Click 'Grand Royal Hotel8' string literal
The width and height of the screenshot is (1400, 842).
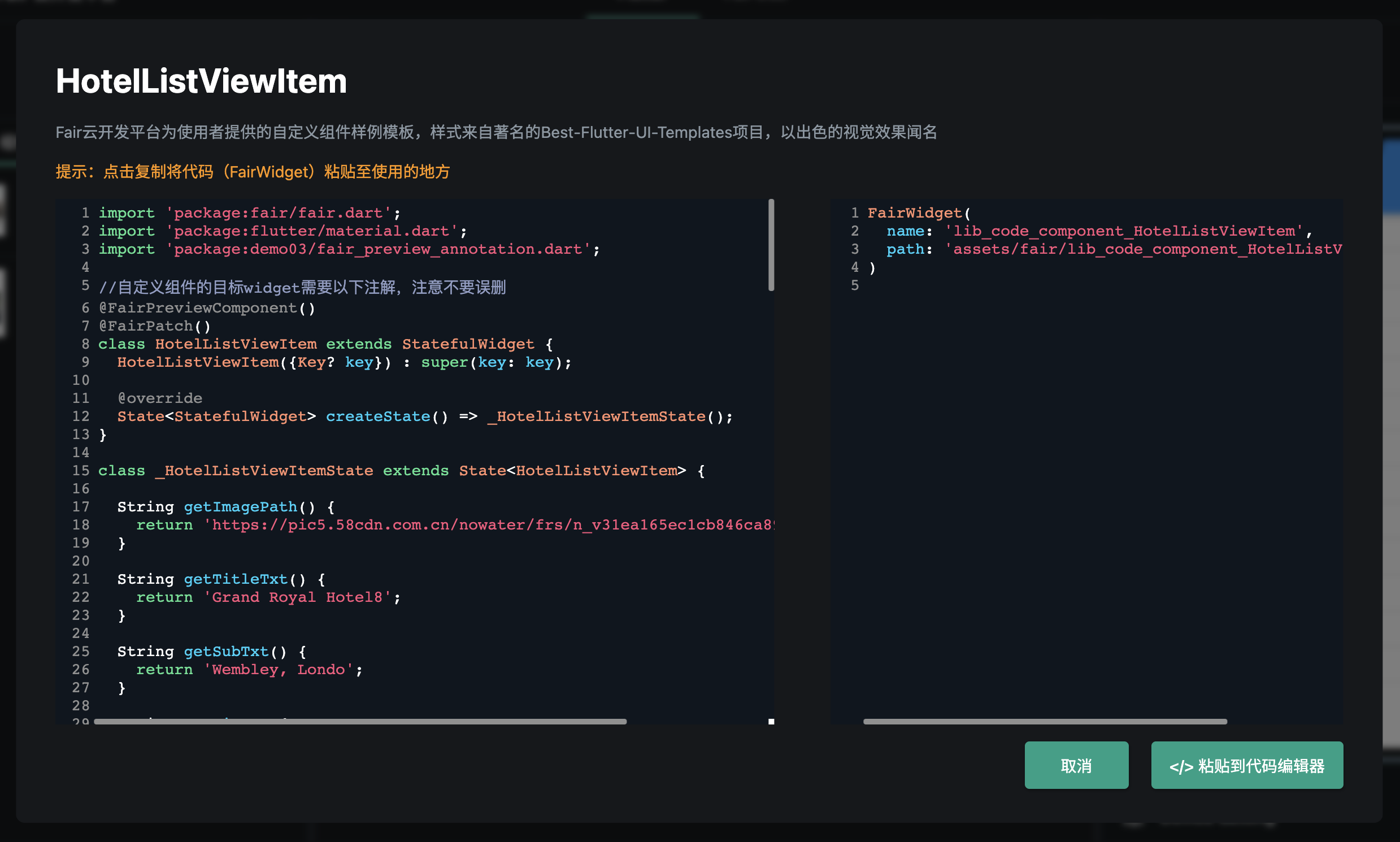click(x=297, y=597)
